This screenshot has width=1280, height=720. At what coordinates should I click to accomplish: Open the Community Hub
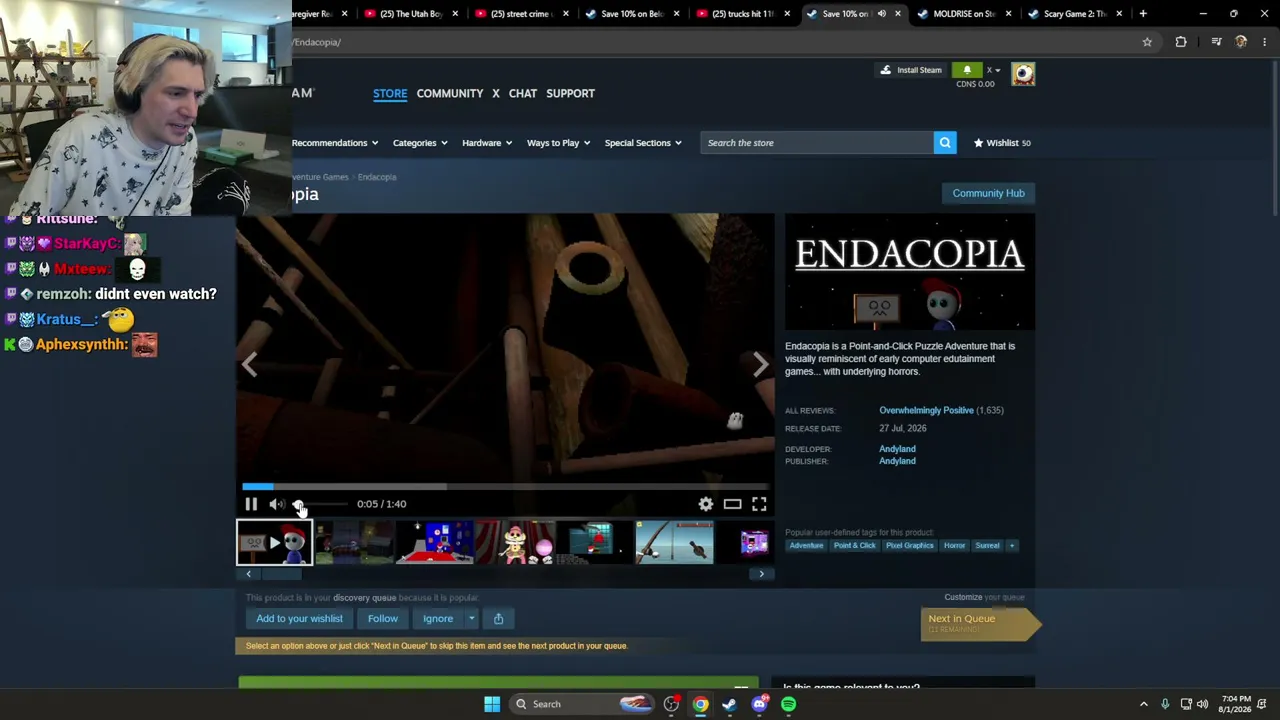[988, 193]
